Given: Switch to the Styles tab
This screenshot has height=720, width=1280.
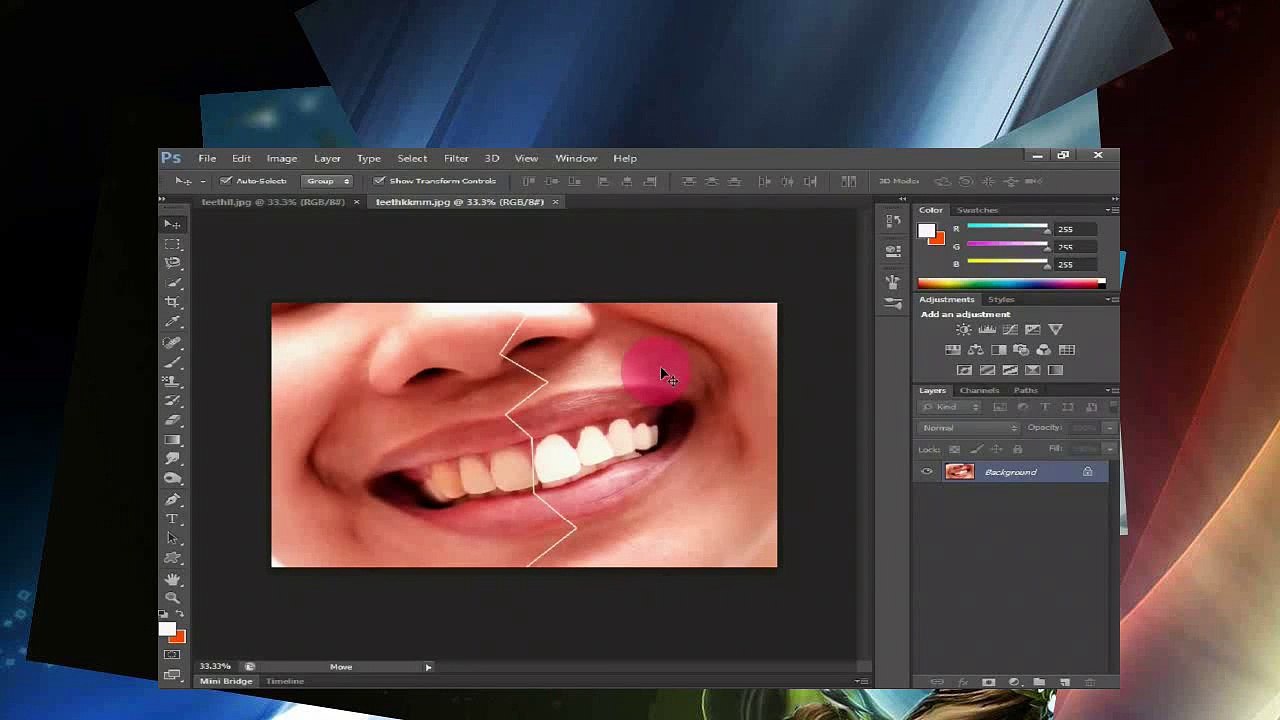Looking at the screenshot, I should [1001, 299].
